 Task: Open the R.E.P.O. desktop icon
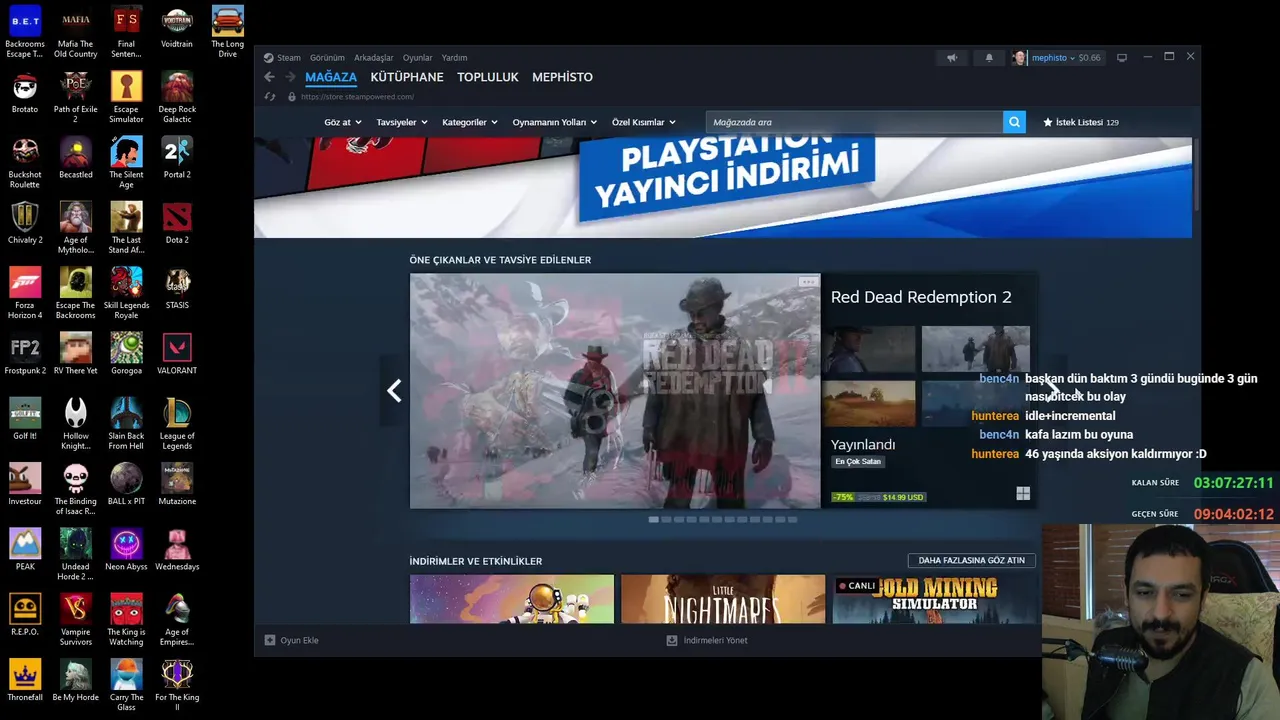point(25,615)
